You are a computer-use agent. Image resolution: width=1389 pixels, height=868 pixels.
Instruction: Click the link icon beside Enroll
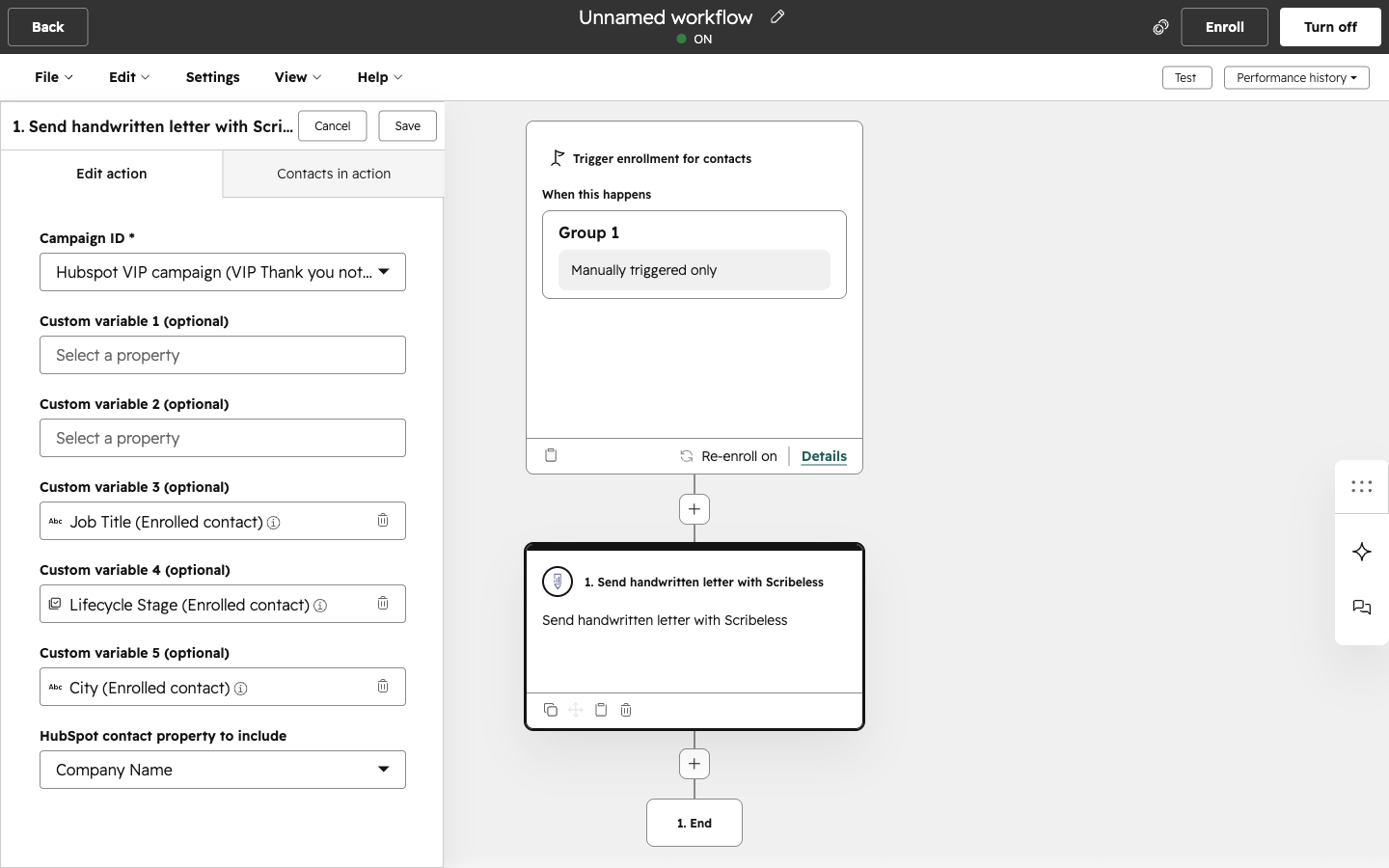click(x=1160, y=27)
